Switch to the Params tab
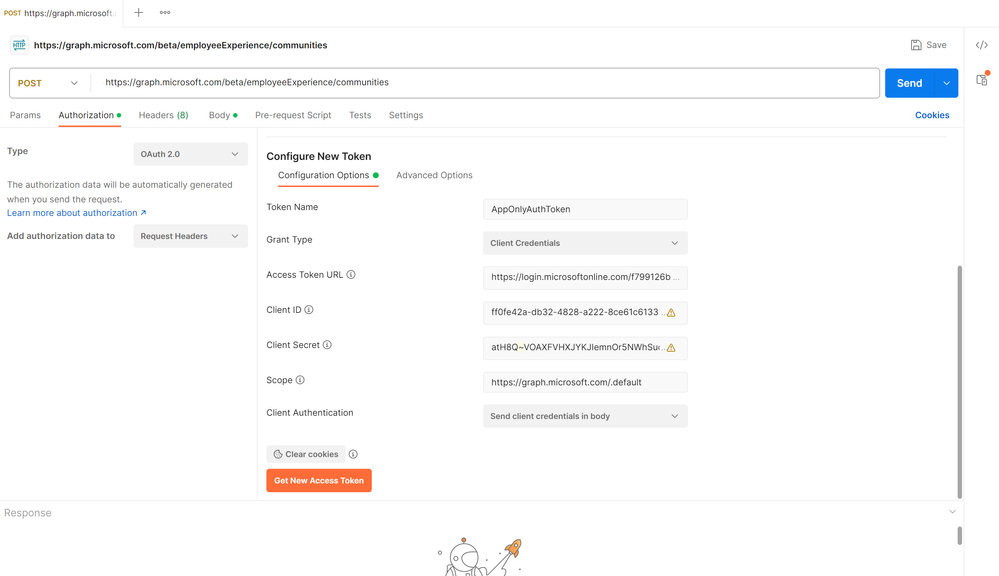 click(x=25, y=115)
